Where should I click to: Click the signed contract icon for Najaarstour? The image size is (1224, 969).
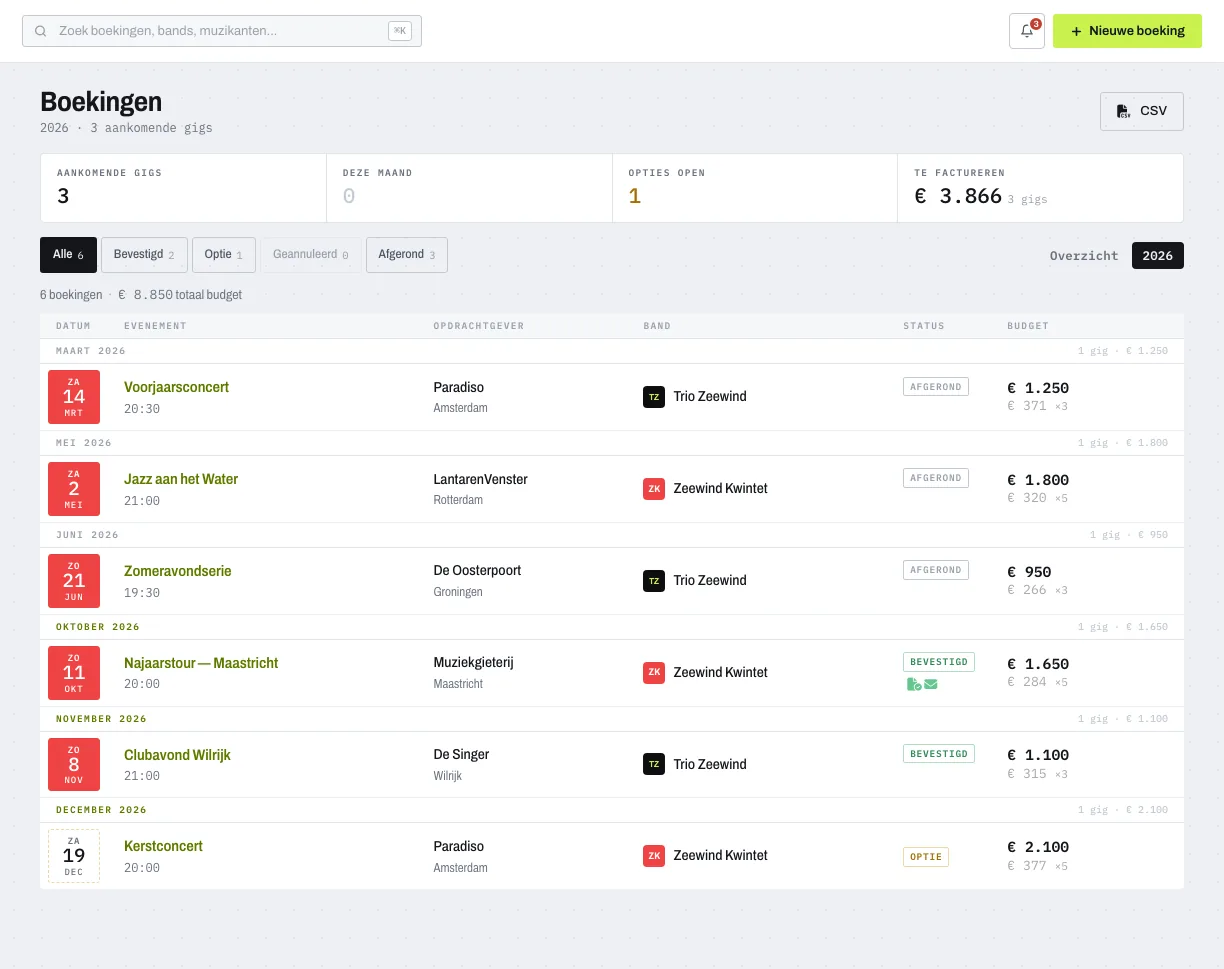[913, 684]
